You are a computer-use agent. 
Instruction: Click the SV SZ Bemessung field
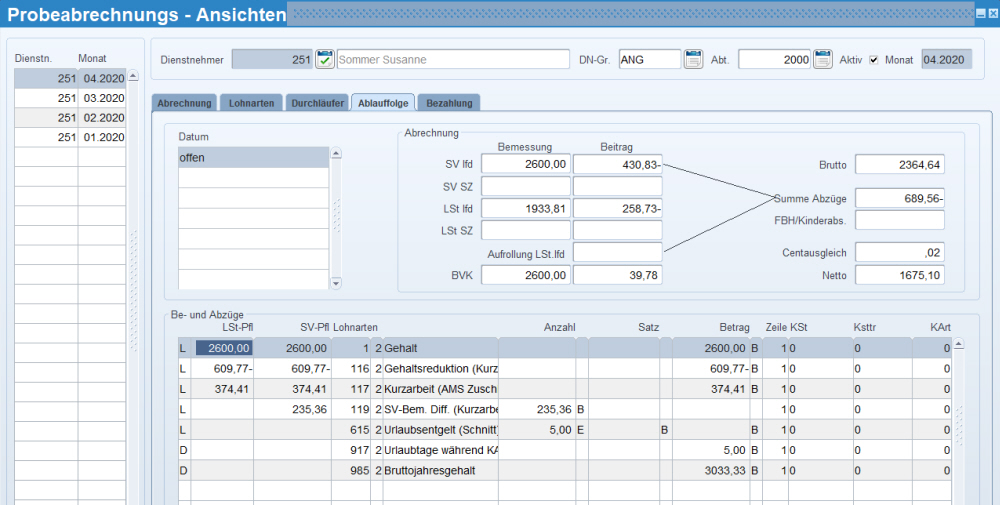[526, 186]
